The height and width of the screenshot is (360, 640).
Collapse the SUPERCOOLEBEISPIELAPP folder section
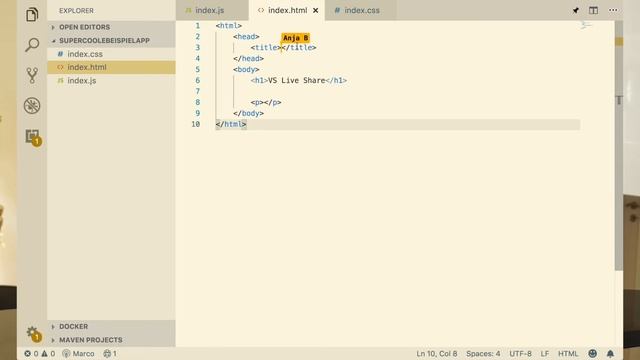tap(111, 40)
